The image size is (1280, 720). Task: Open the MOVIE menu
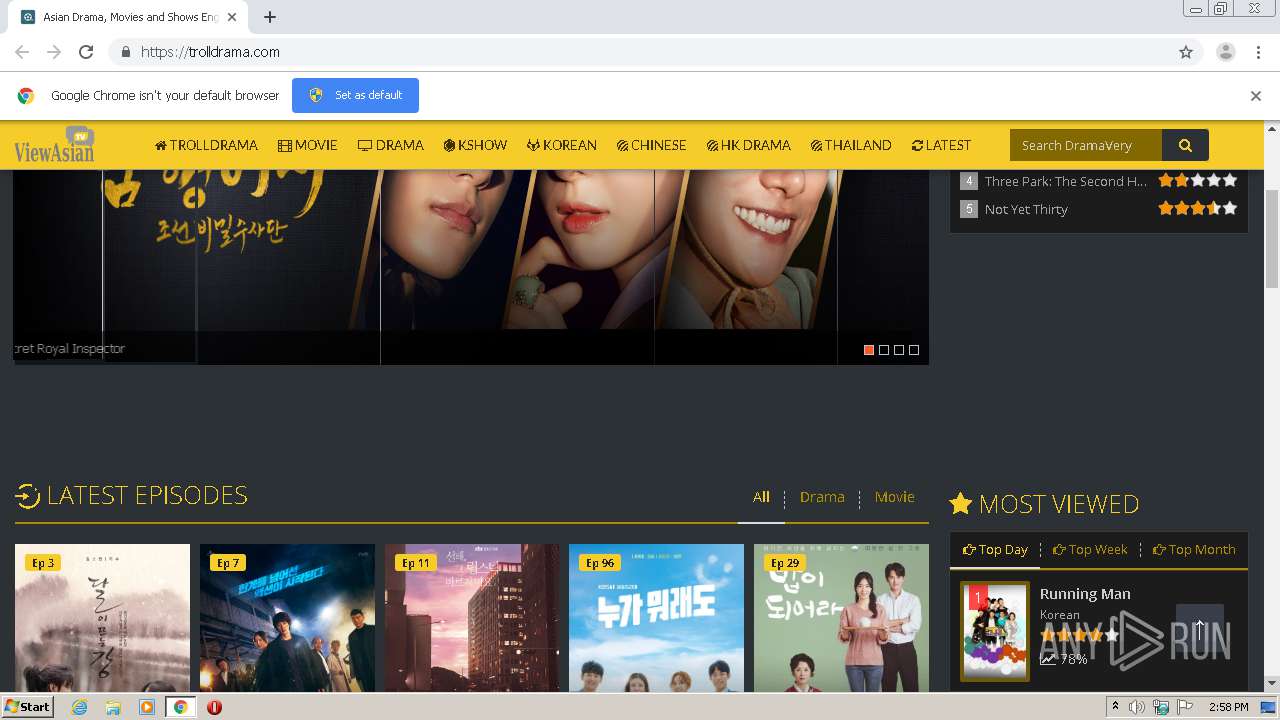[308, 145]
